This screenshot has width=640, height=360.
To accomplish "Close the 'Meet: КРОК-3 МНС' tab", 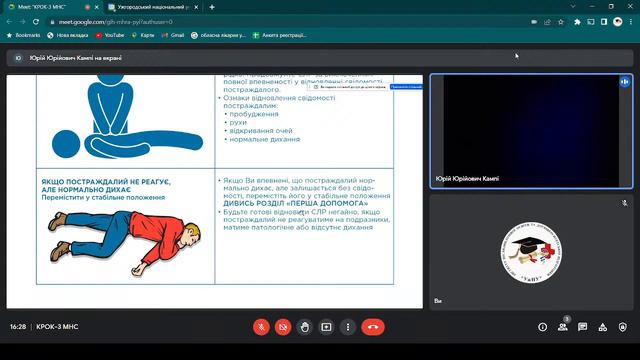I will click(97, 7).
